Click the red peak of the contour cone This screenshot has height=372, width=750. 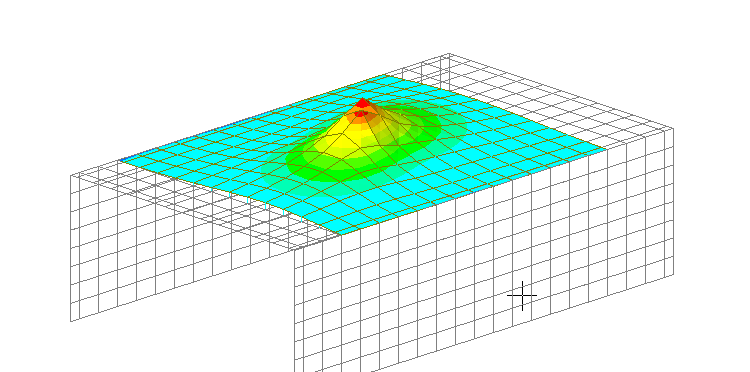click(x=363, y=103)
